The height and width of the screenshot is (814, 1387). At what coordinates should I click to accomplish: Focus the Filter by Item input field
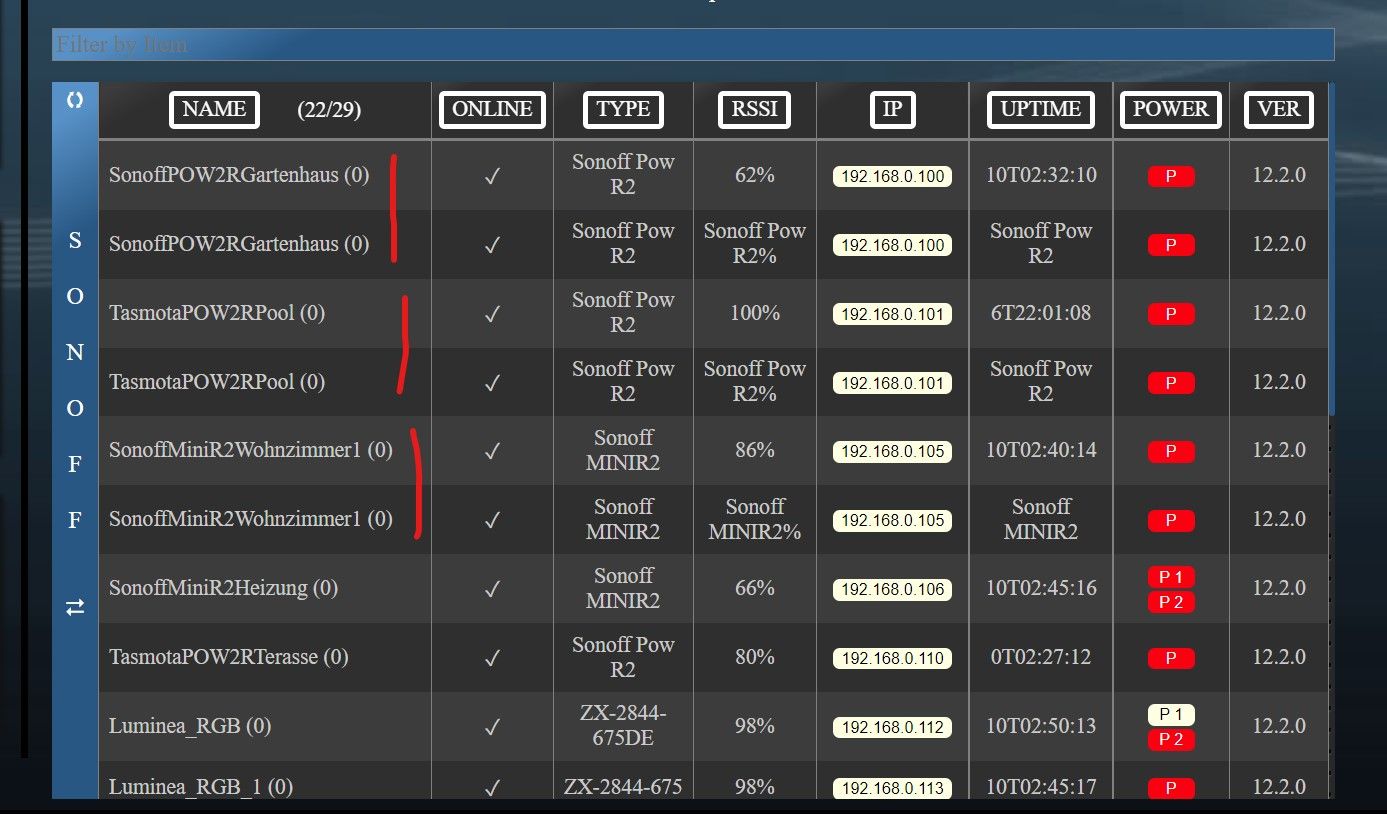coord(693,44)
